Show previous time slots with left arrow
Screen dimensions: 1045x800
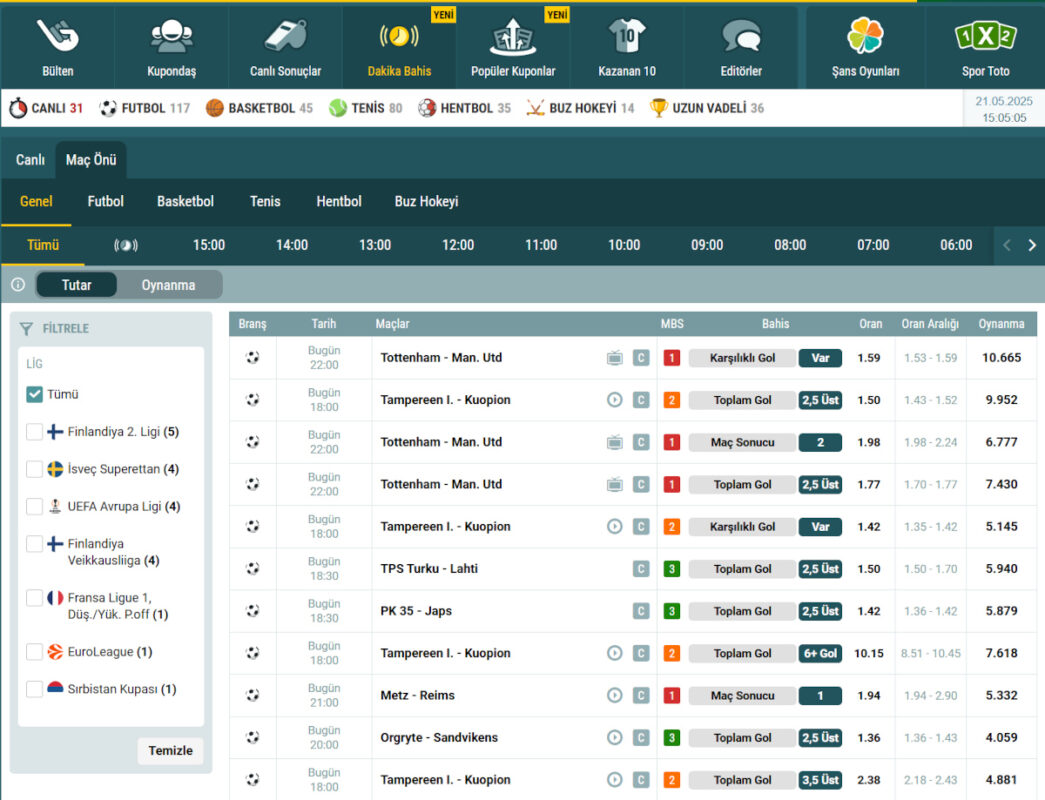coord(1007,245)
